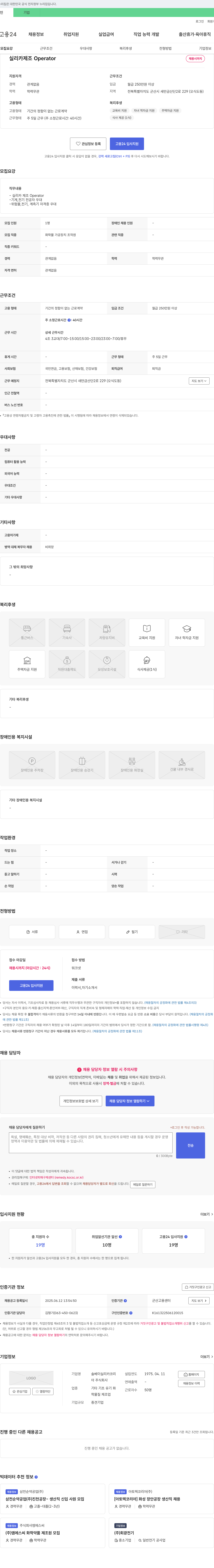Click the 통근버스 benefit icon

[27, 632]
